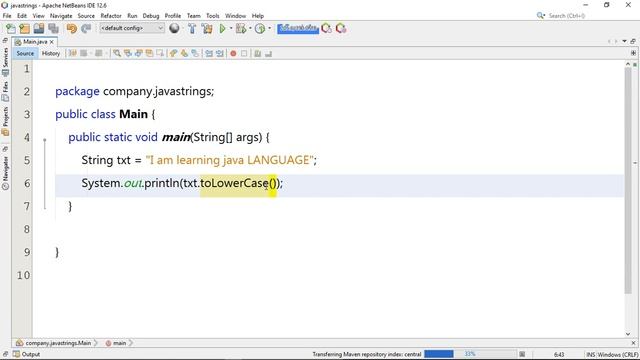Click the Redo arrow icon
Image resolution: width=640 pixels, height=360 pixels.
[86, 29]
